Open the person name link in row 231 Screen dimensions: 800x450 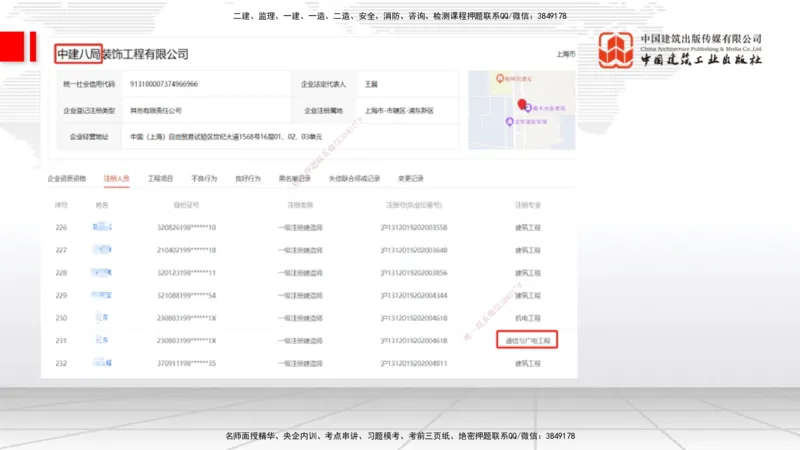(x=102, y=340)
